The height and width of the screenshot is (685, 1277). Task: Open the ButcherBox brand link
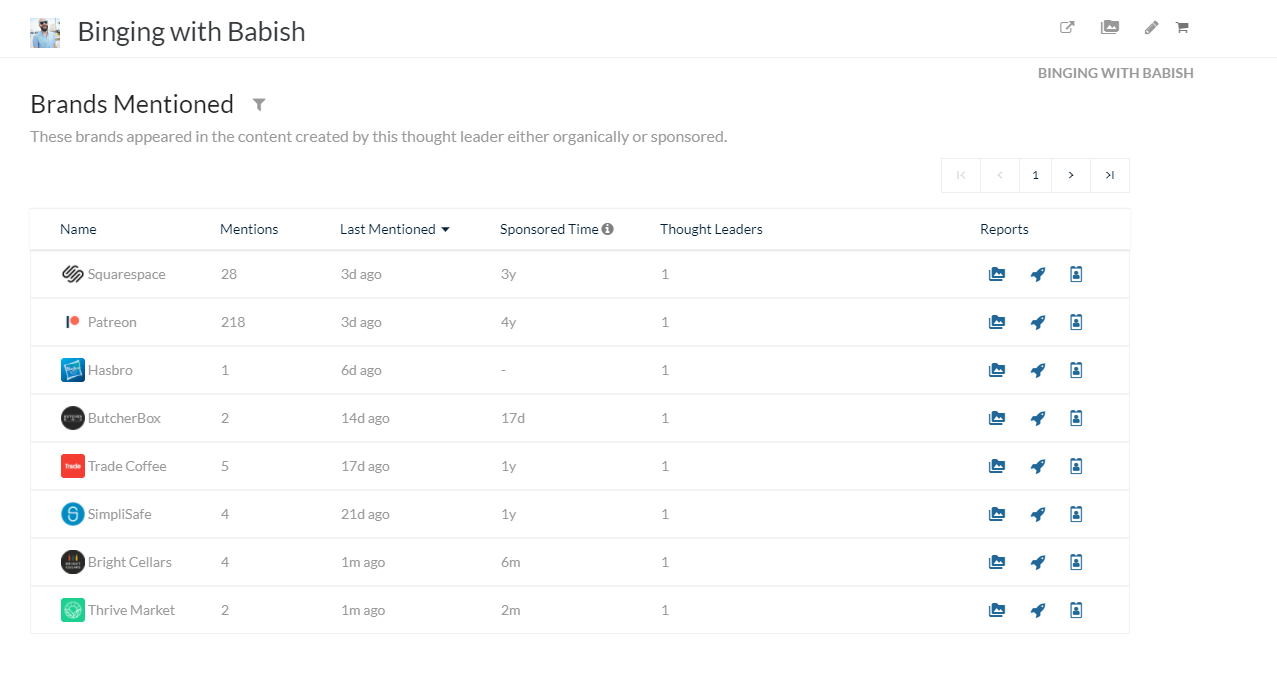(124, 418)
